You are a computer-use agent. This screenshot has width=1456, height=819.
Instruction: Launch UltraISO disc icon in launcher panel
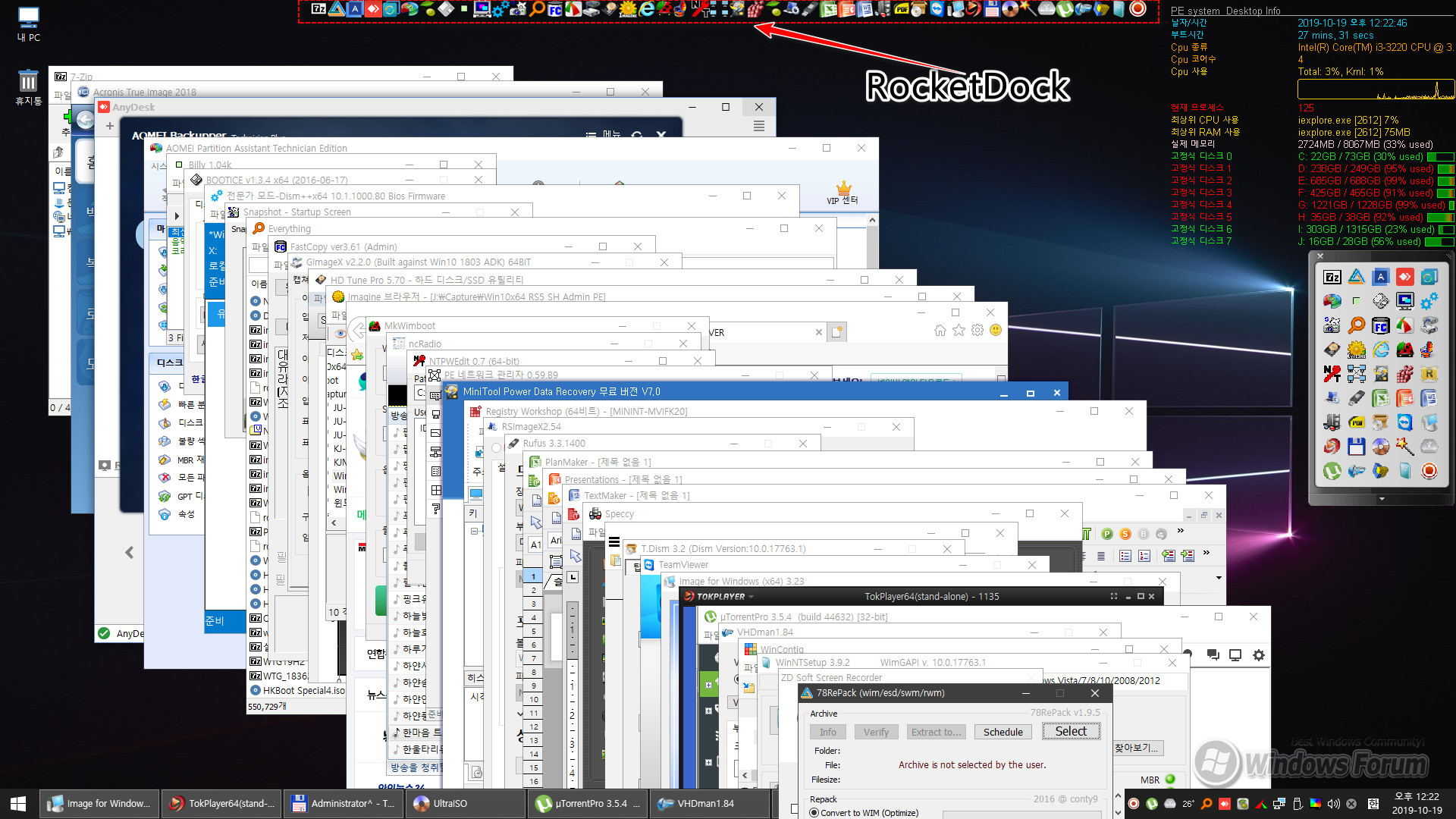pyautogui.click(x=1380, y=447)
